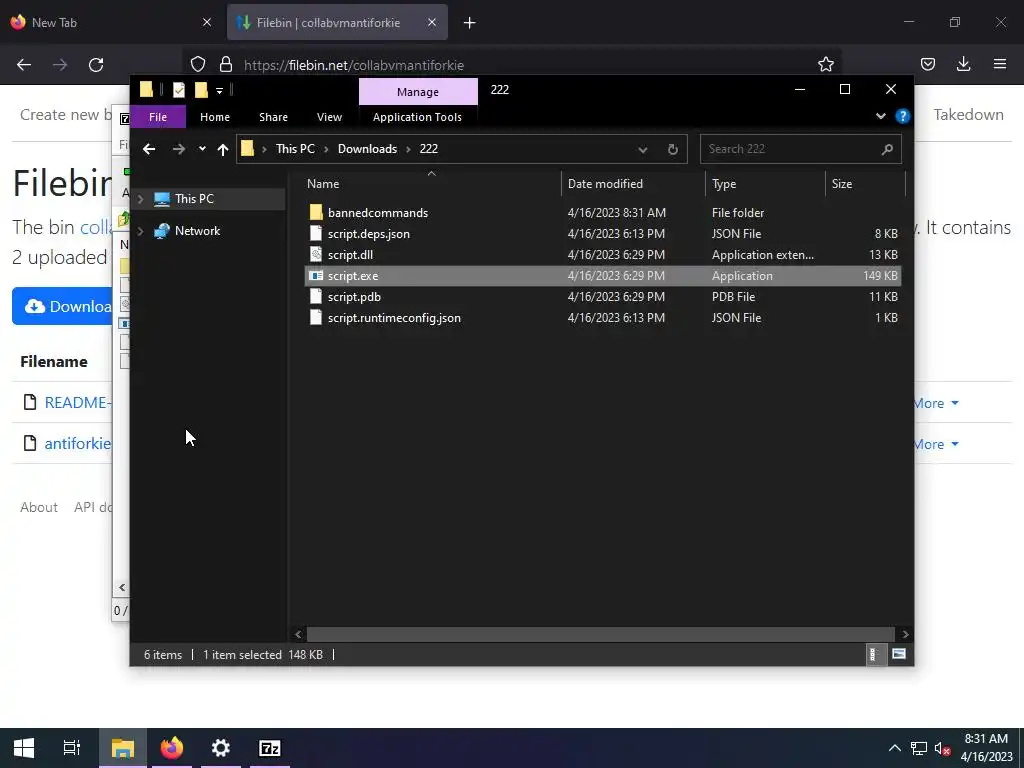Viewport: 1024px width, 768px height.
Task: Open Task View on taskbar
Action: point(72,748)
